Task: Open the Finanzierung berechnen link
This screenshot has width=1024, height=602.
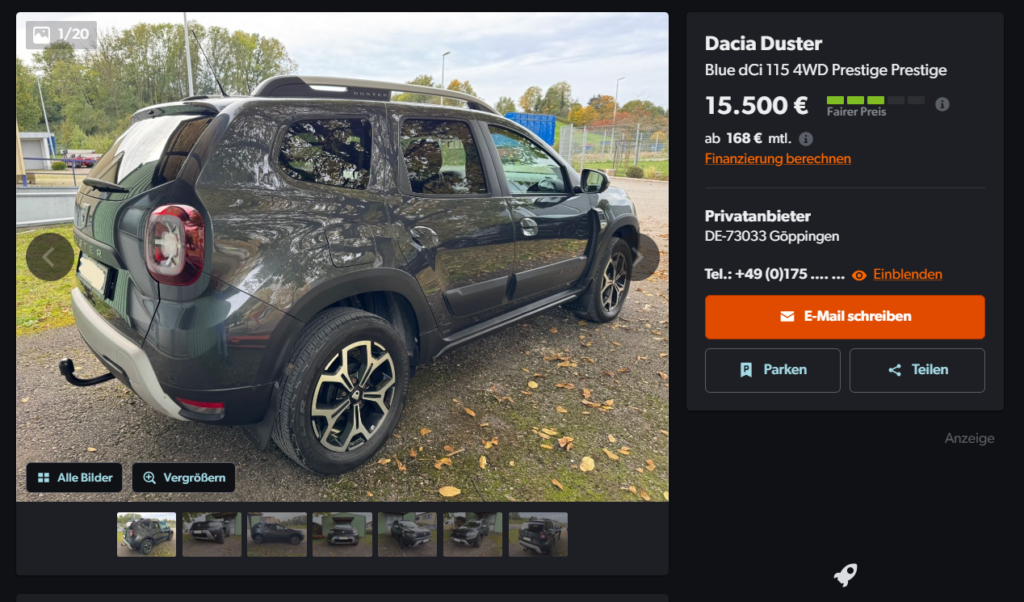Action: (x=777, y=159)
